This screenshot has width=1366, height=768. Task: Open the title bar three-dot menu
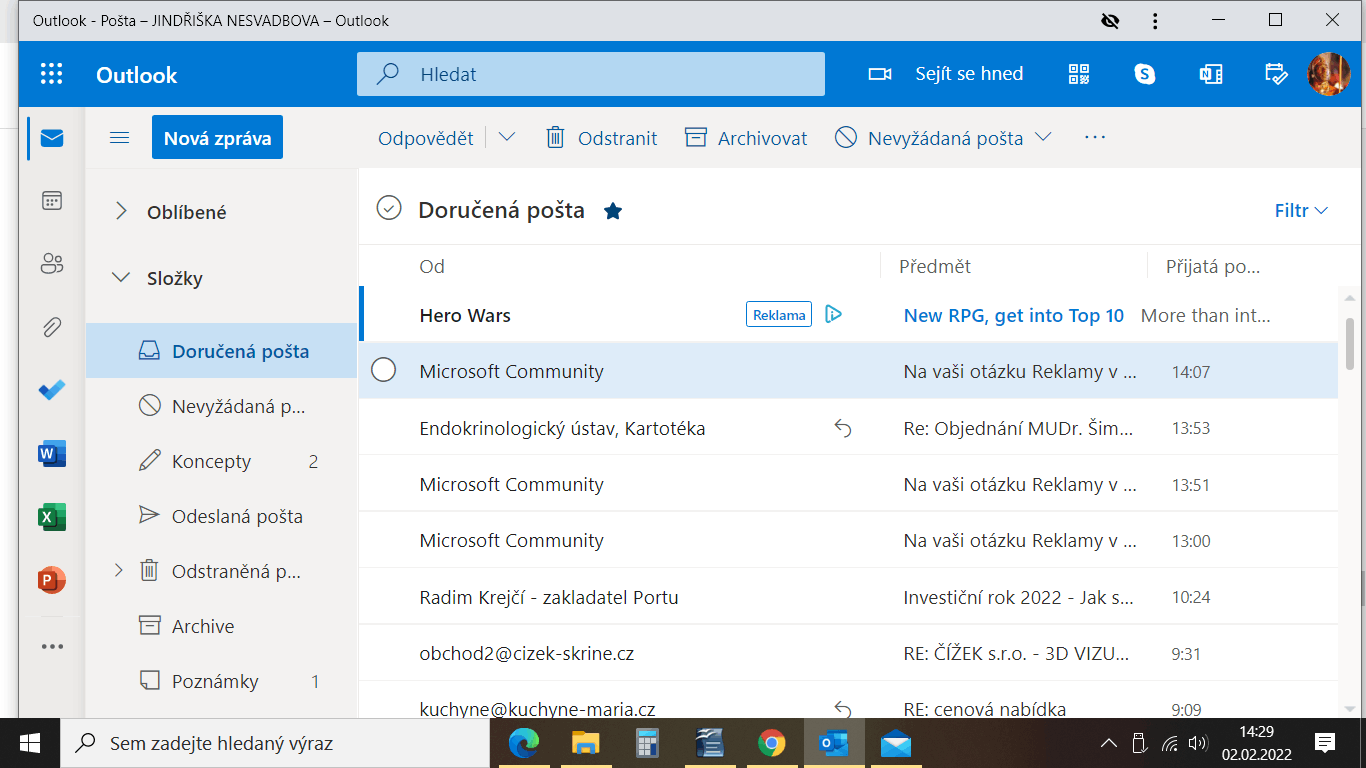(1156, 20)
